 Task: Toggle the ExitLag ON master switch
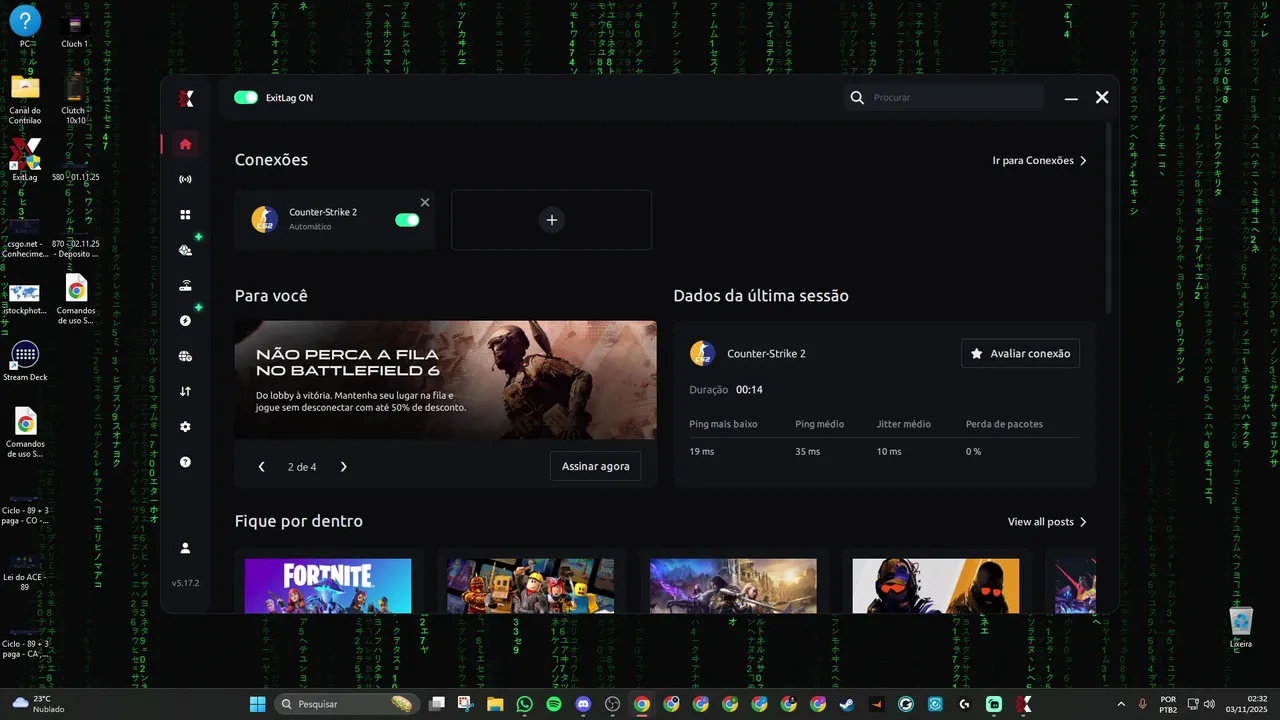coord(246,98)
